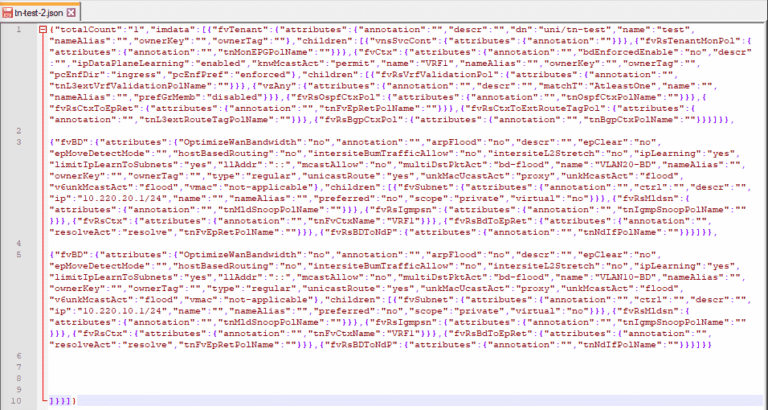This screenshot has height=410, width=768.
Task: Place cursor on closing brackets in line 10
Action: coord(63,401)
